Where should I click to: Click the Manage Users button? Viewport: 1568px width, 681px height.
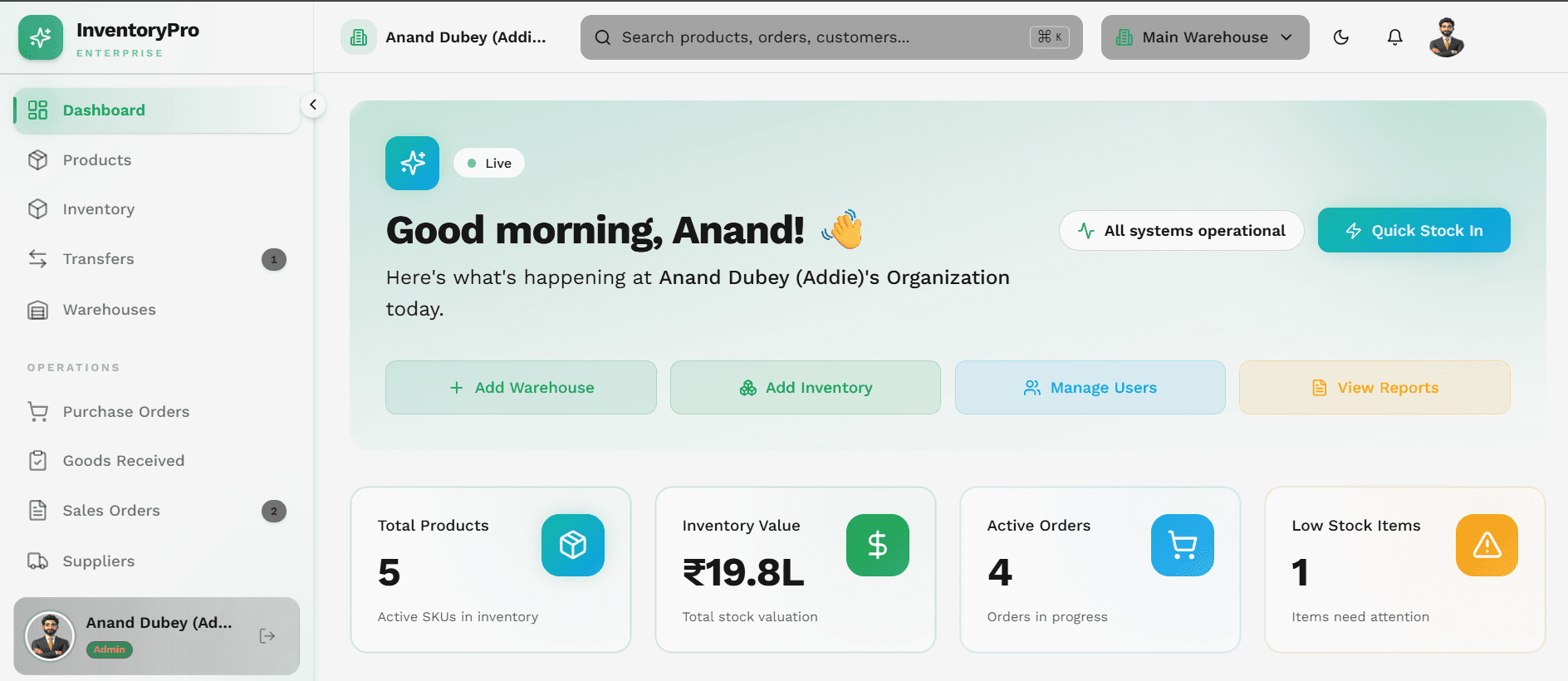tap(1090, 387)
